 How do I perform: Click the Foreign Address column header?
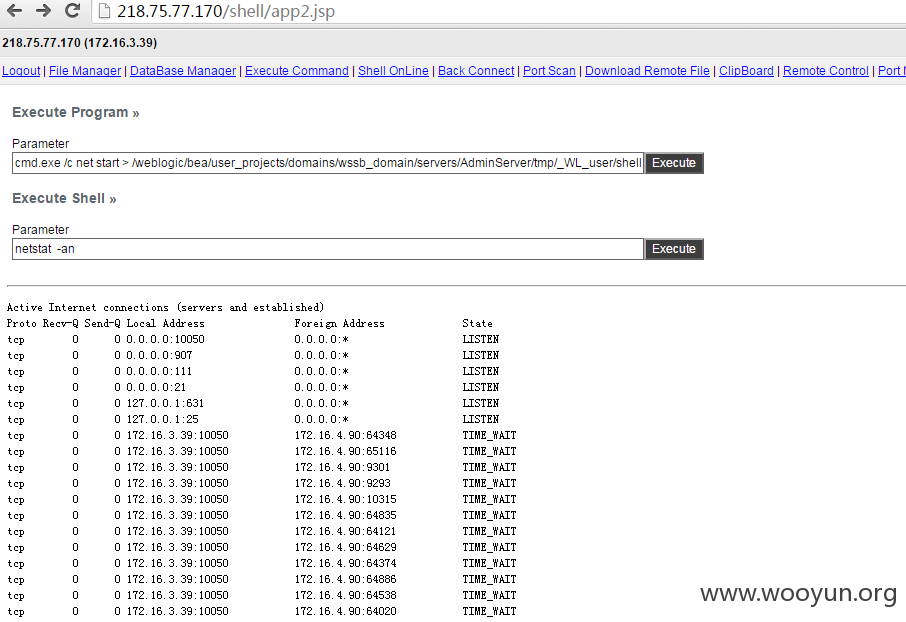pyautogui.click(x=339, y=324)
